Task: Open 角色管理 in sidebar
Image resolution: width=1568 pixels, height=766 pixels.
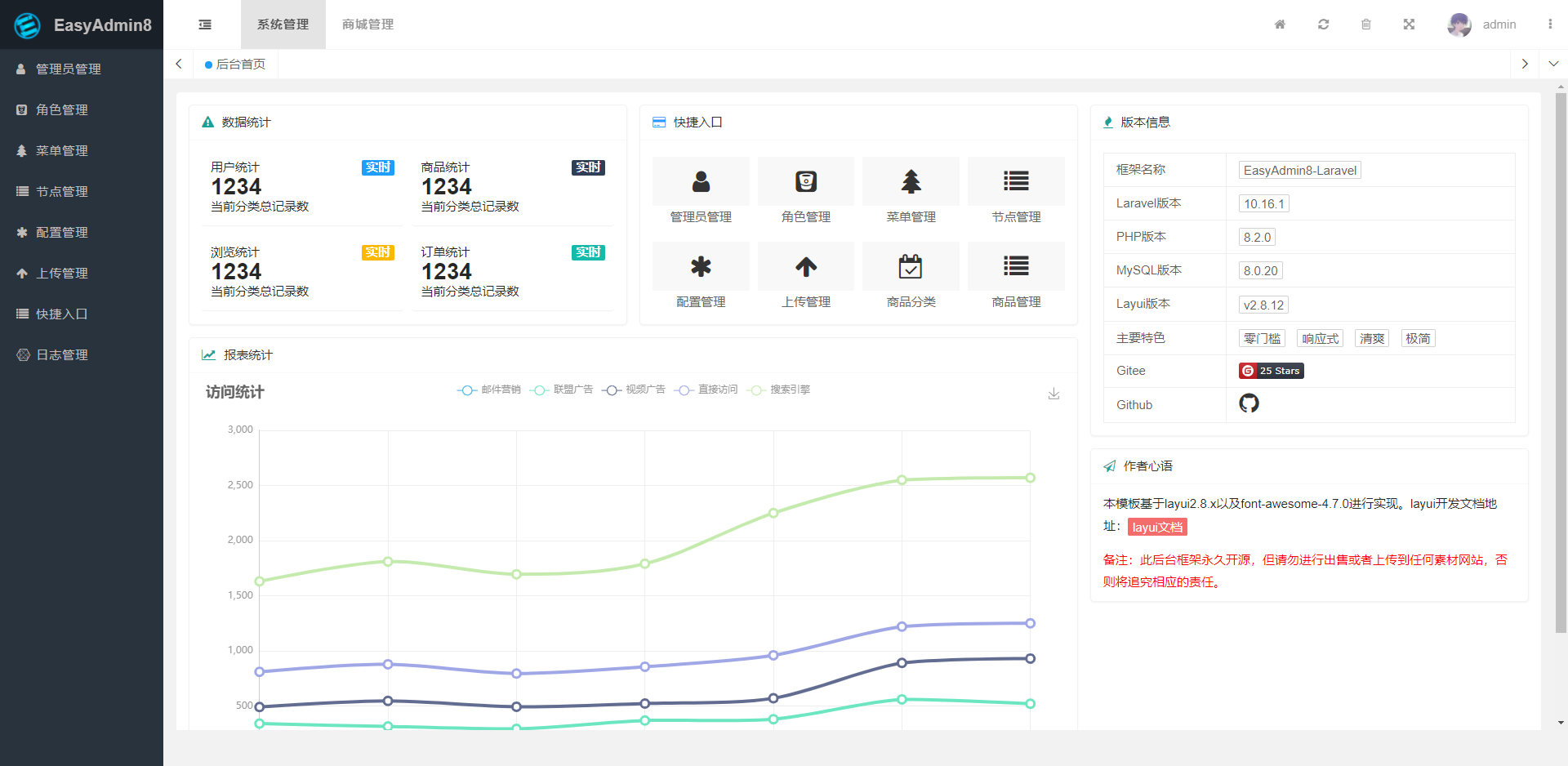Action: [82, 110]
